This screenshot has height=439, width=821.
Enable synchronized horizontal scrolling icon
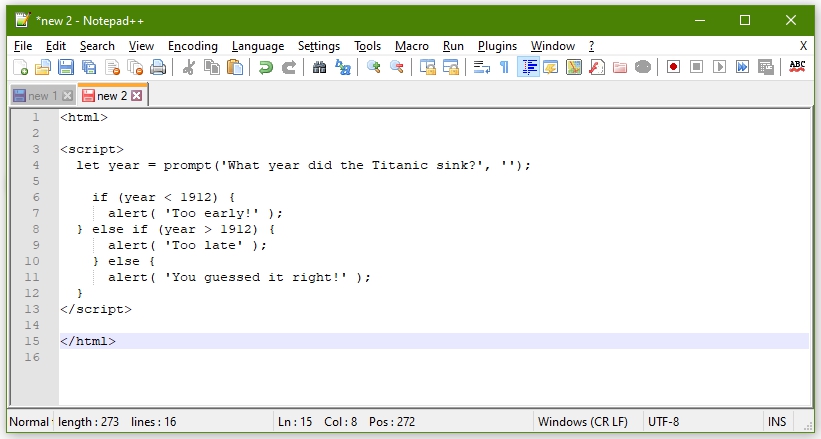click(451, 67)
